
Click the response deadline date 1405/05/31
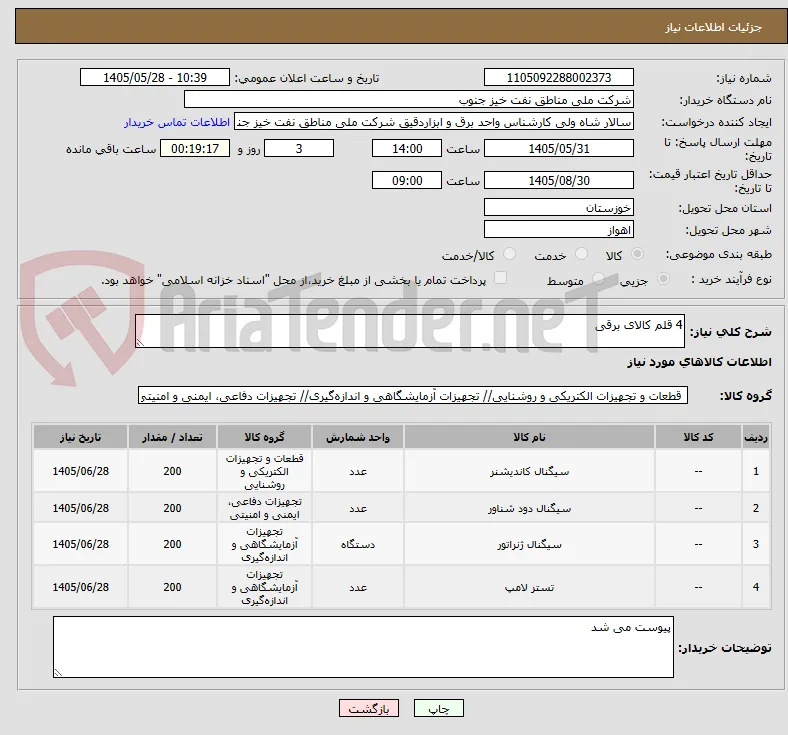(558, 149)
